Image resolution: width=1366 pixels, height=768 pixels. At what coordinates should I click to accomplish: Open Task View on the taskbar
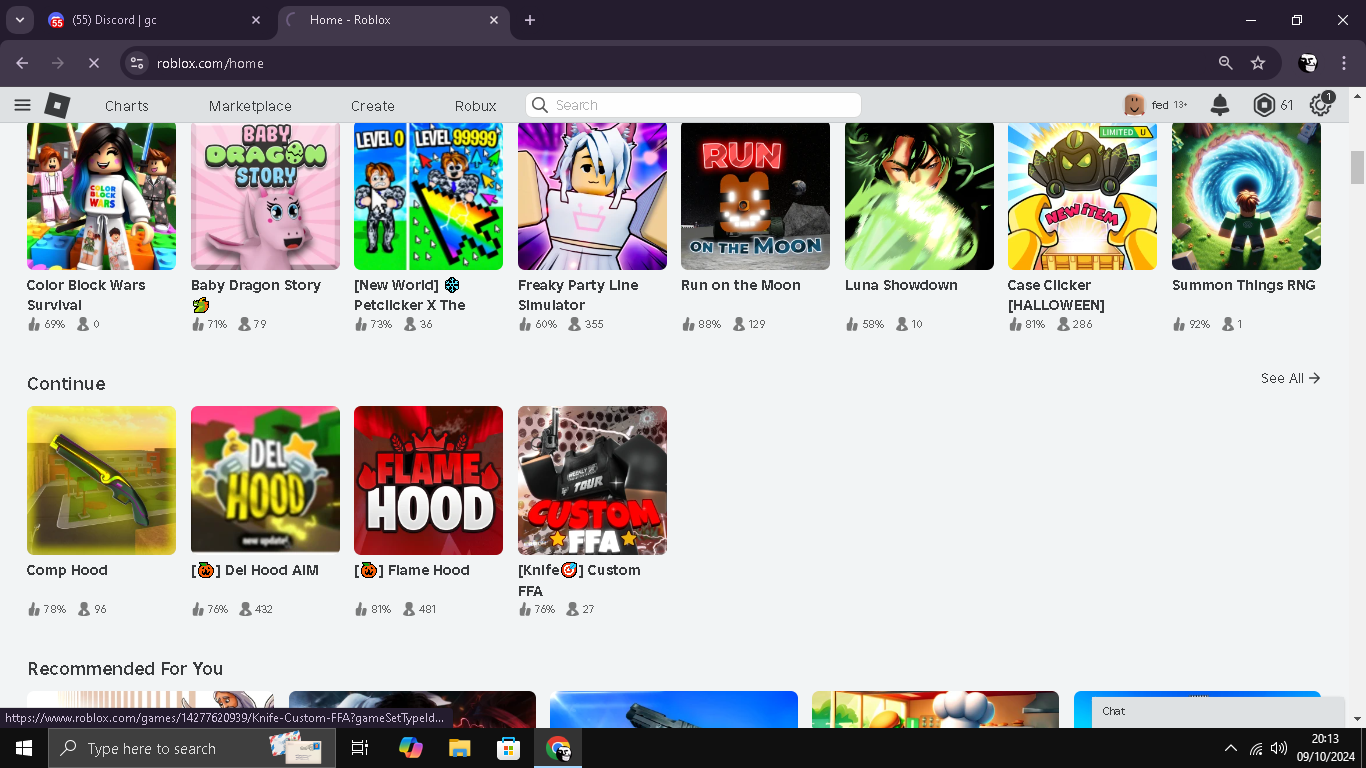[360, 748]
